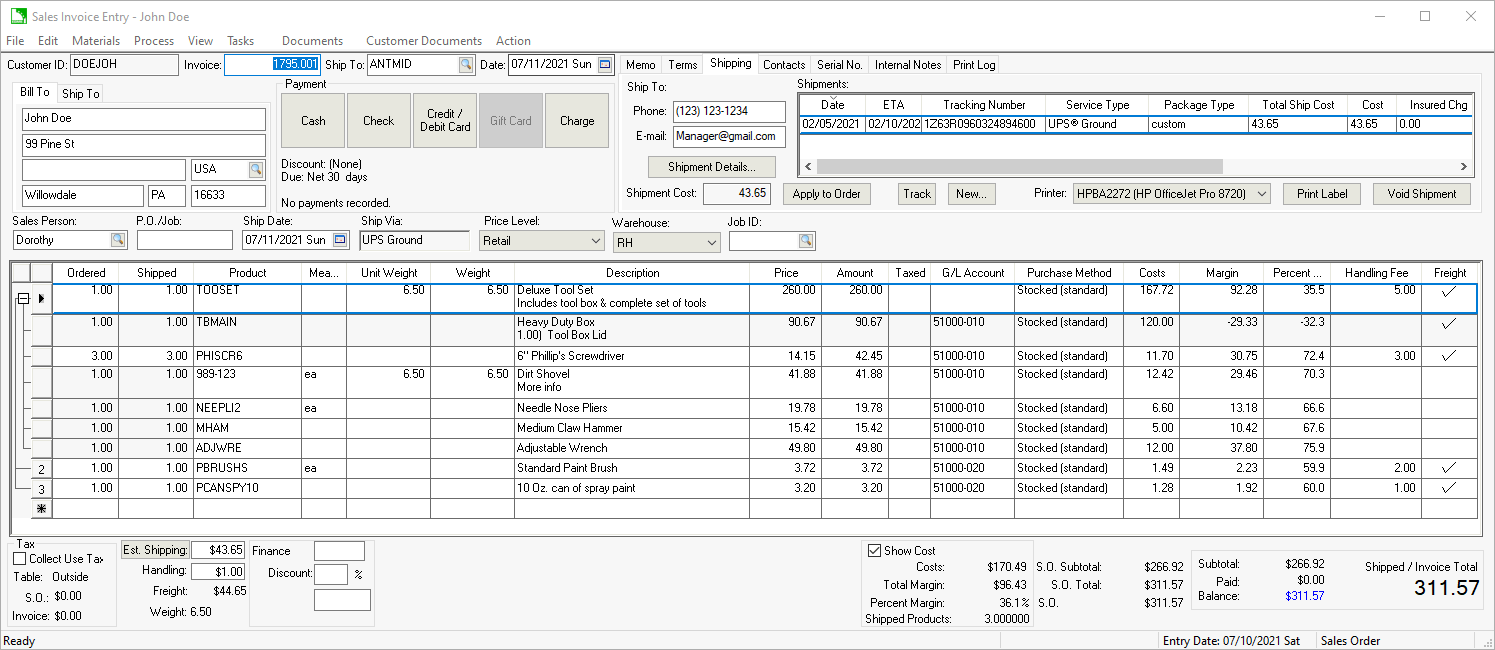Screen dimensions: 1495x650
Task: Uncheck the Show Cost checkbox
Action: tap(875, 551)
